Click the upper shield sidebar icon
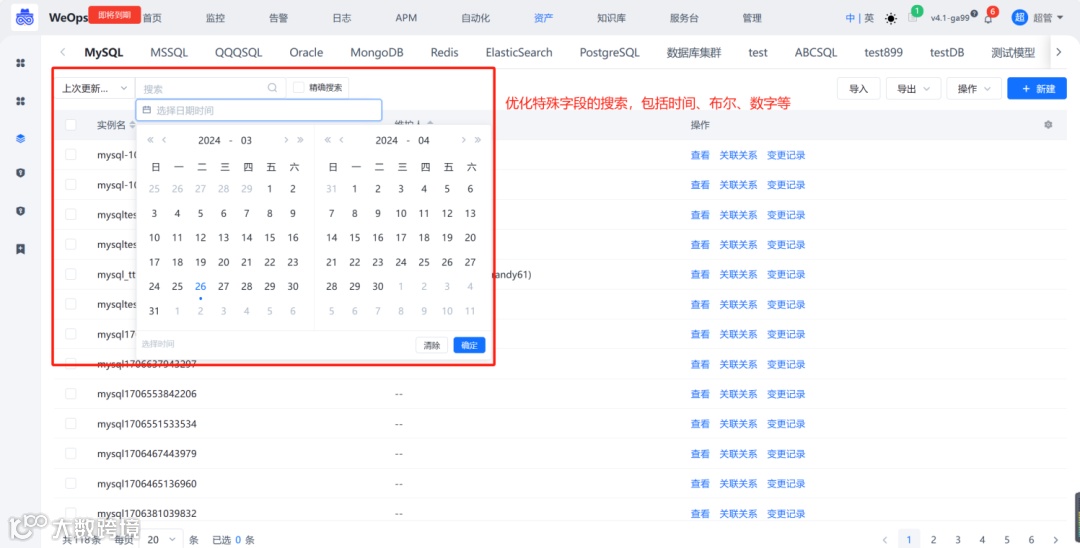This screenshot has width=1080, height=548. (x=21, y=173)
